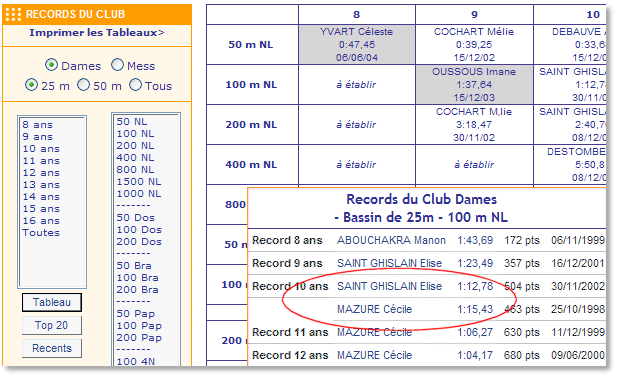Pick 100 NL in event list

135,134
